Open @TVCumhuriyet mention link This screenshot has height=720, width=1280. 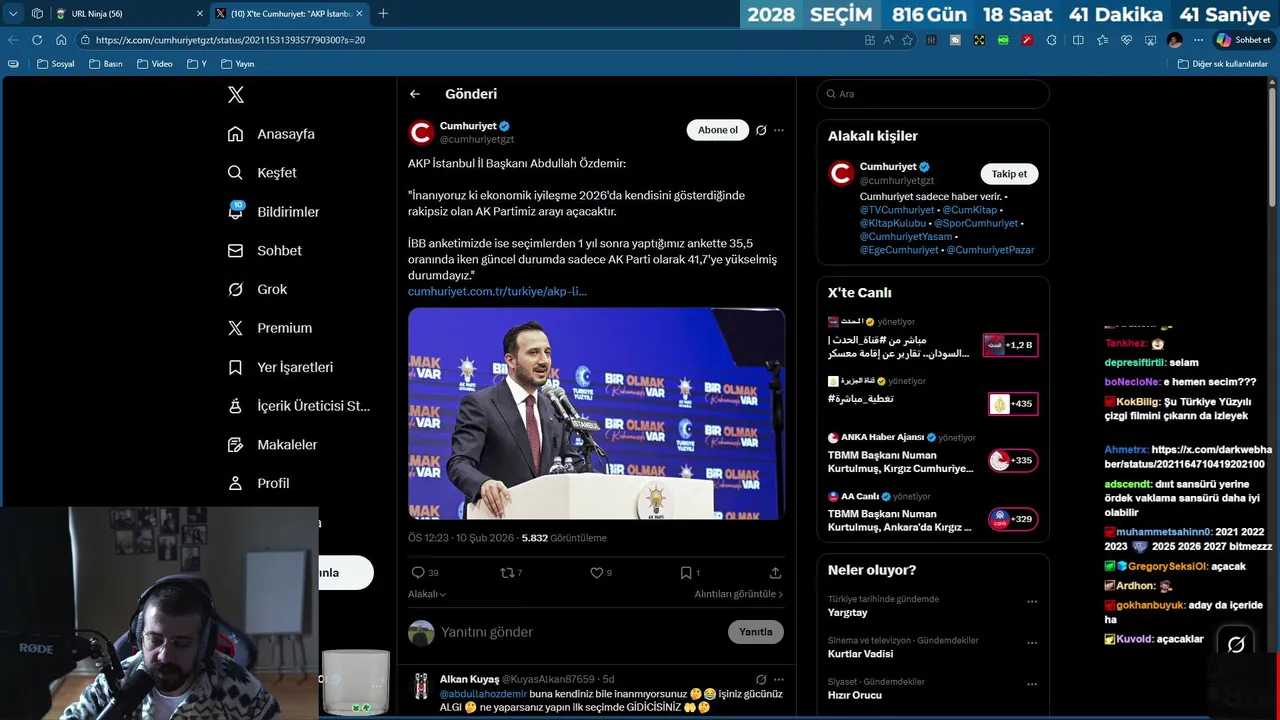pyautogui.click(x=897, y=210)
